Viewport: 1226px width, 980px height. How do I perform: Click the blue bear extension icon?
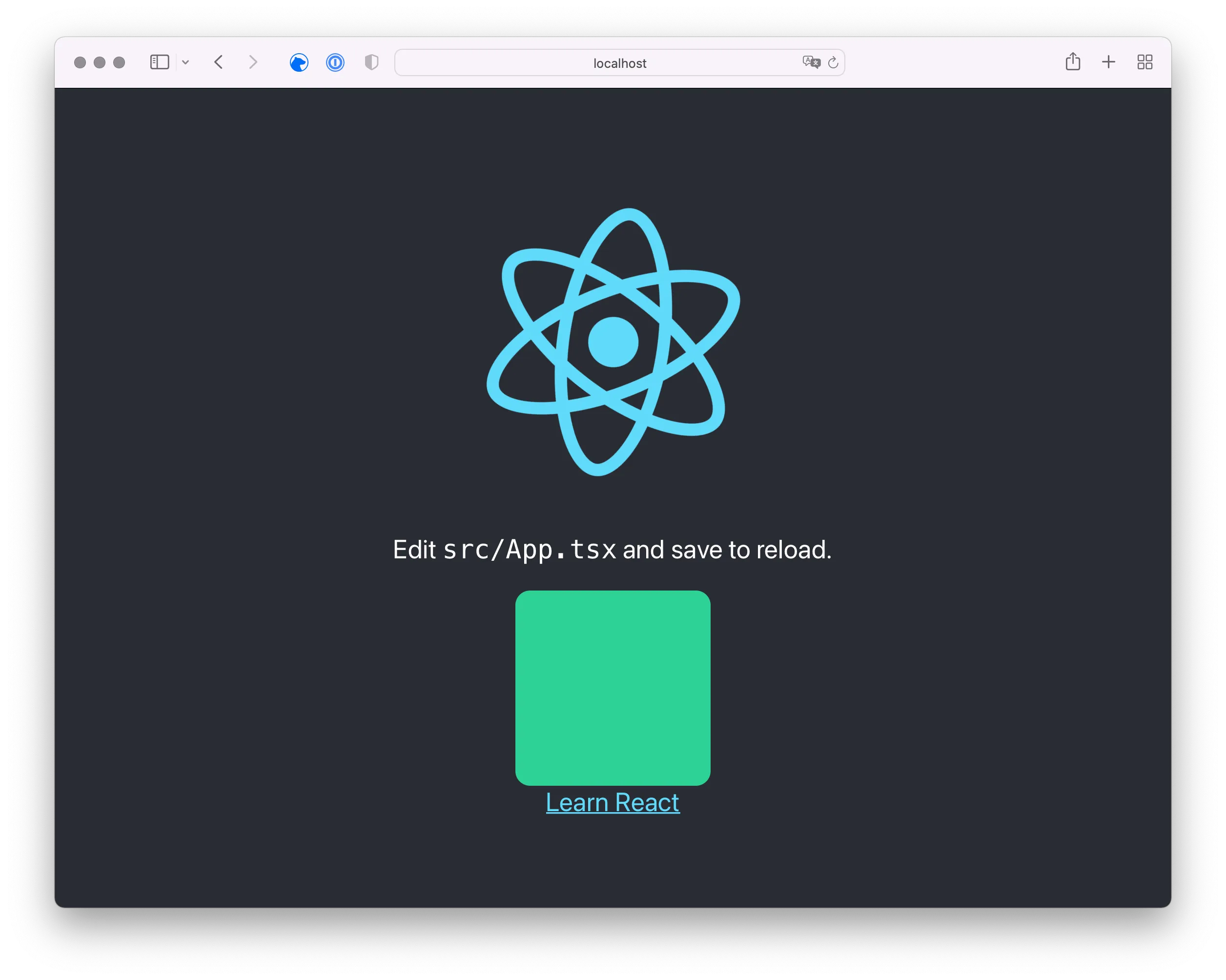coord(299,62)
